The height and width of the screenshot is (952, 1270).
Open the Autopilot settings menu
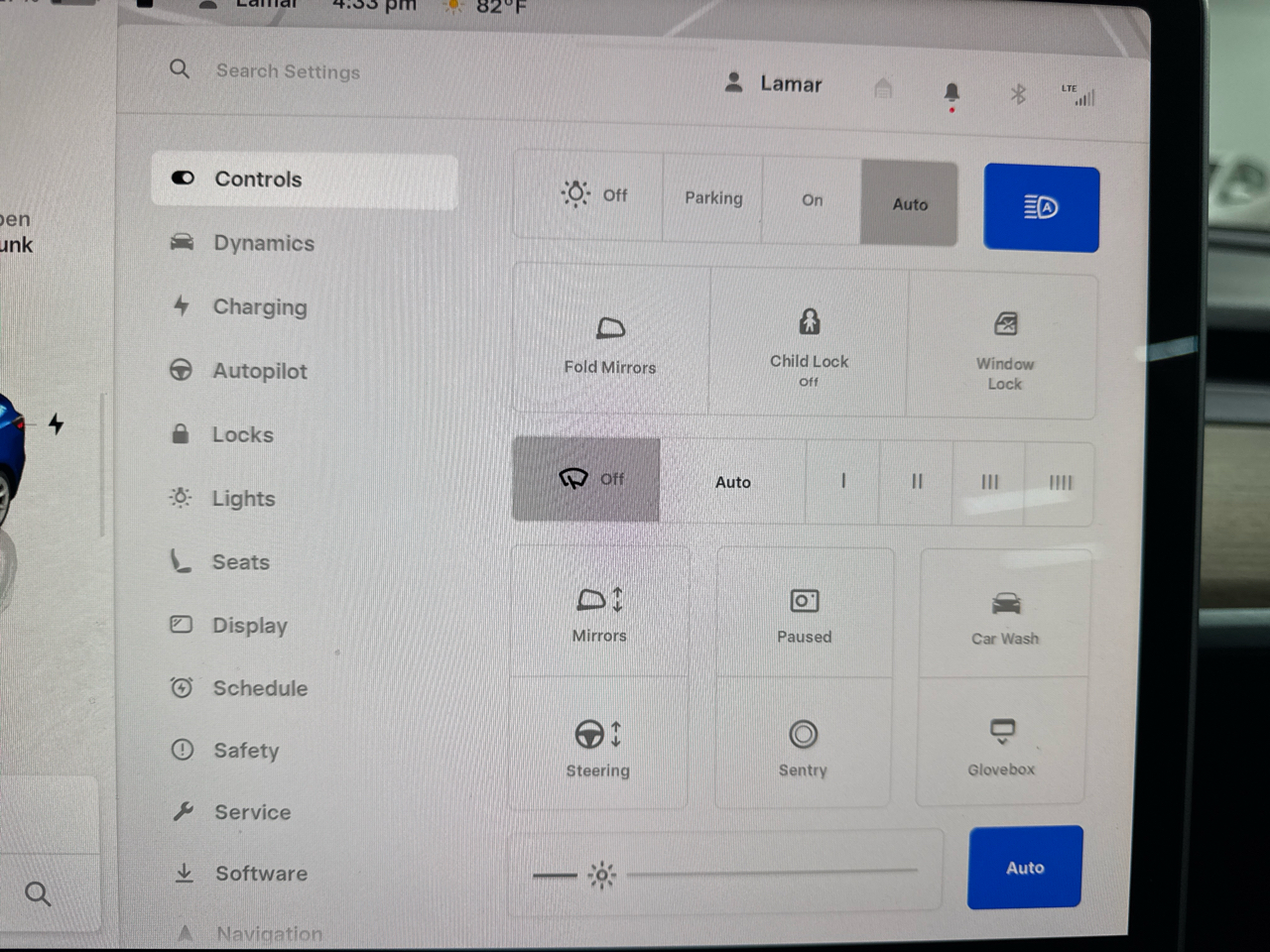point(260,371)
